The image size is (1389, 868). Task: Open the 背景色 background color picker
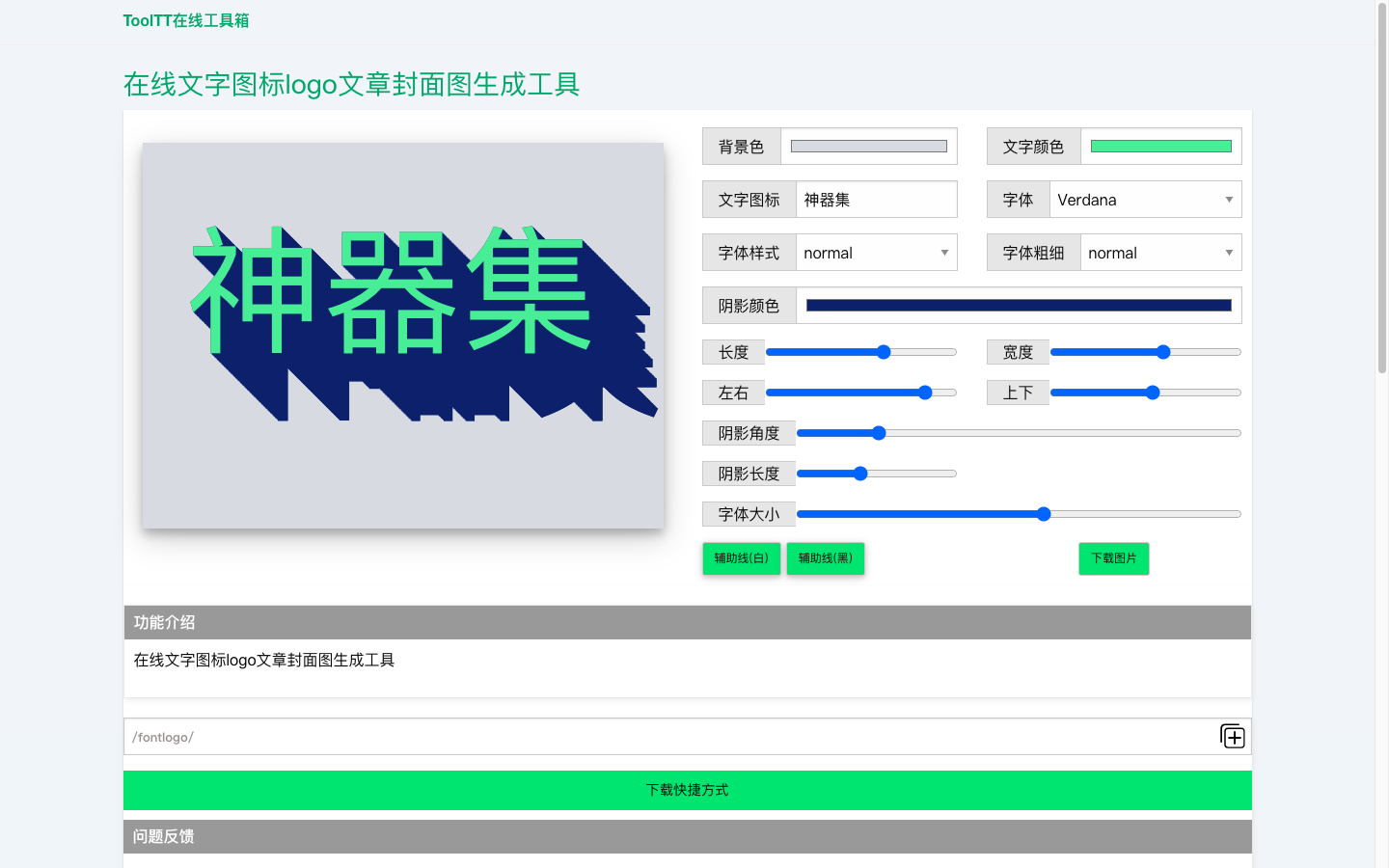(x=867, y=146)
